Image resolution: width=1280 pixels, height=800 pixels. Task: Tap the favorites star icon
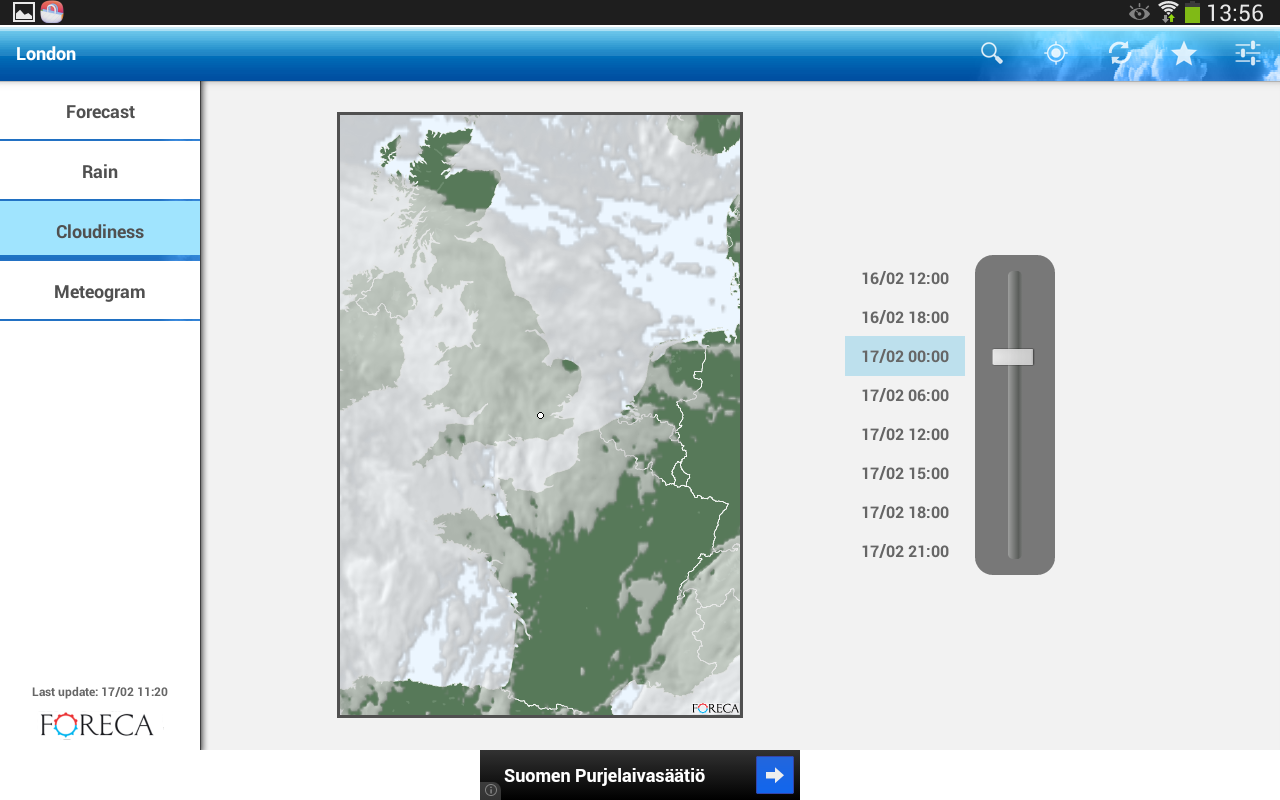pyautogui.click(x=1184, y=53)
